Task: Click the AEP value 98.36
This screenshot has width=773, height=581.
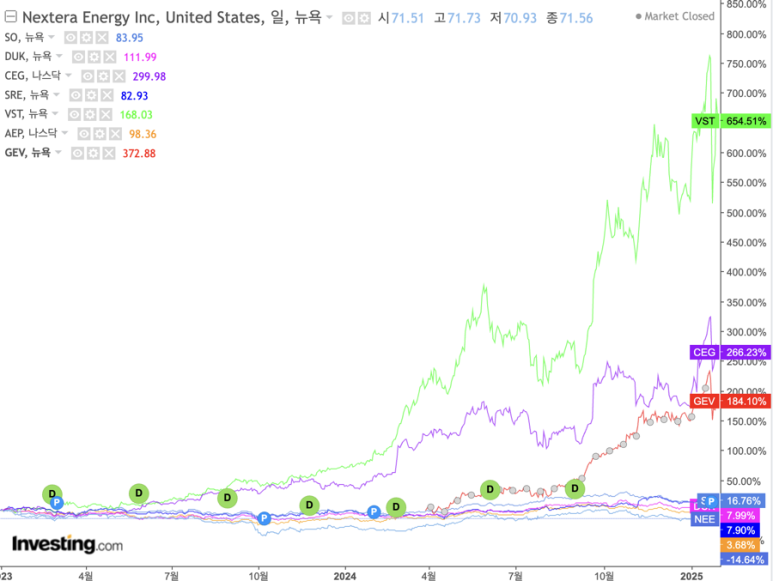Action: click(142, 134)
